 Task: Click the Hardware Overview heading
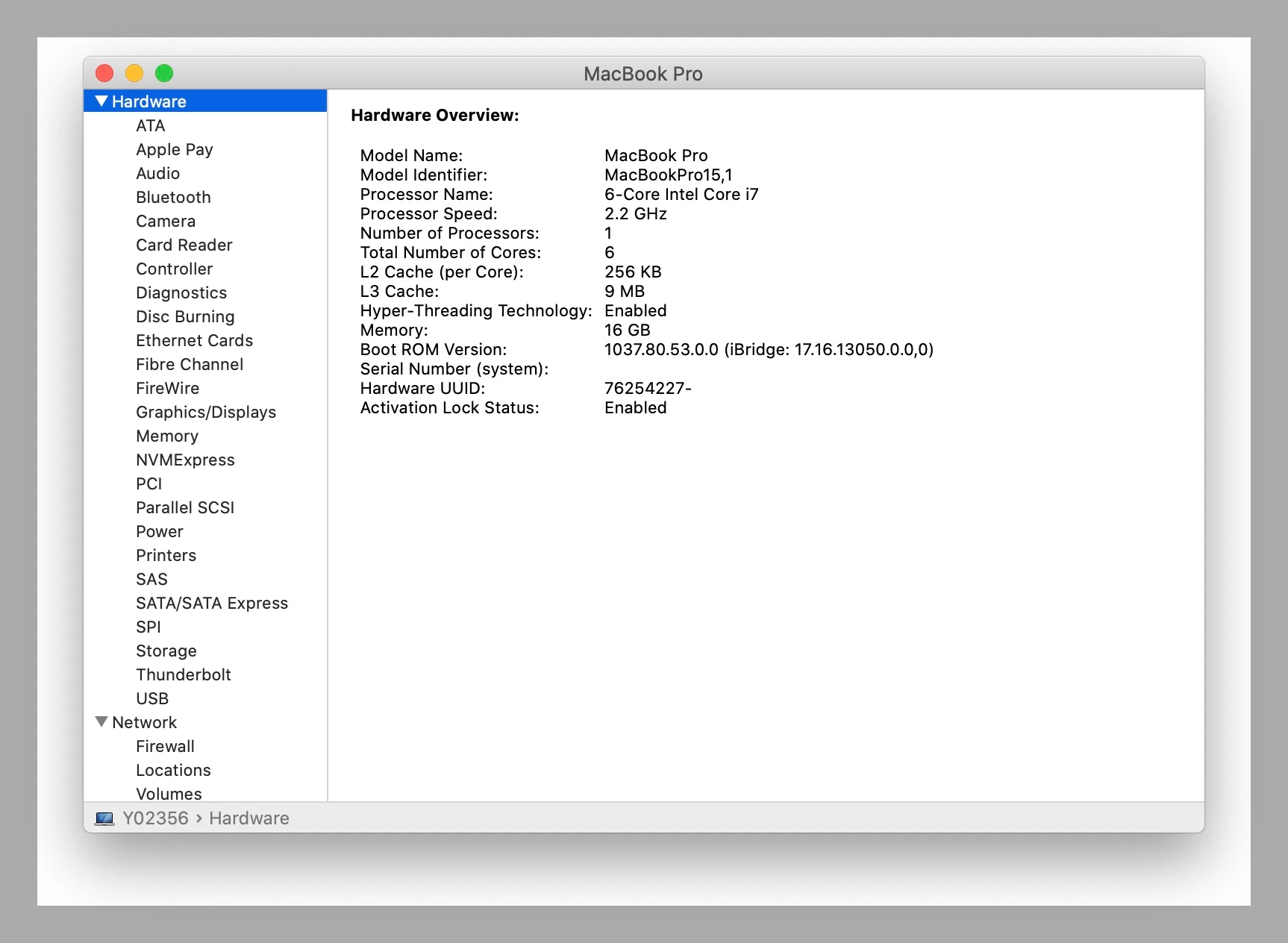click(435, 115)
